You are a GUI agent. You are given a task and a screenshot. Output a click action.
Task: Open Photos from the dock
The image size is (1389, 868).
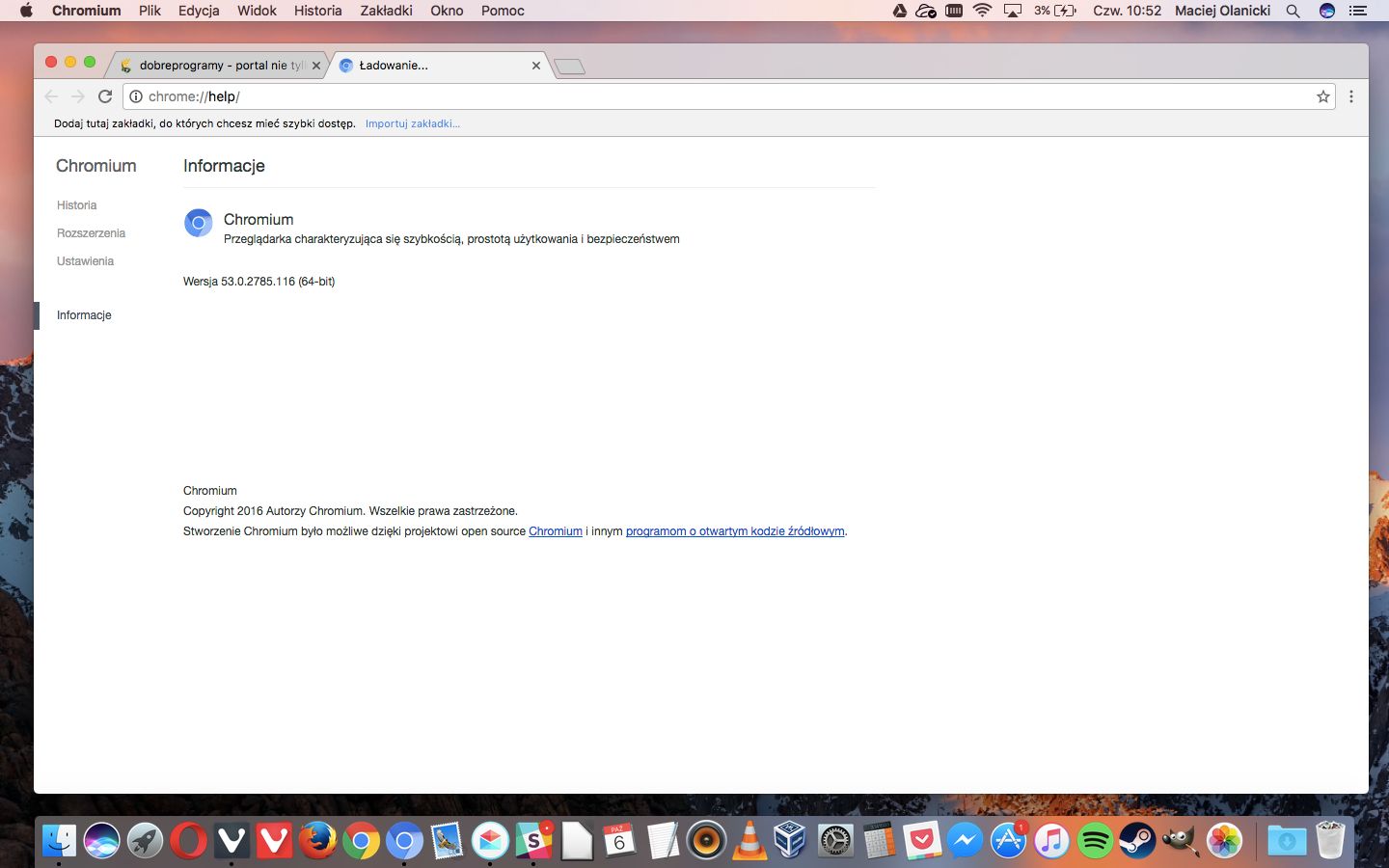[1224, 841]
